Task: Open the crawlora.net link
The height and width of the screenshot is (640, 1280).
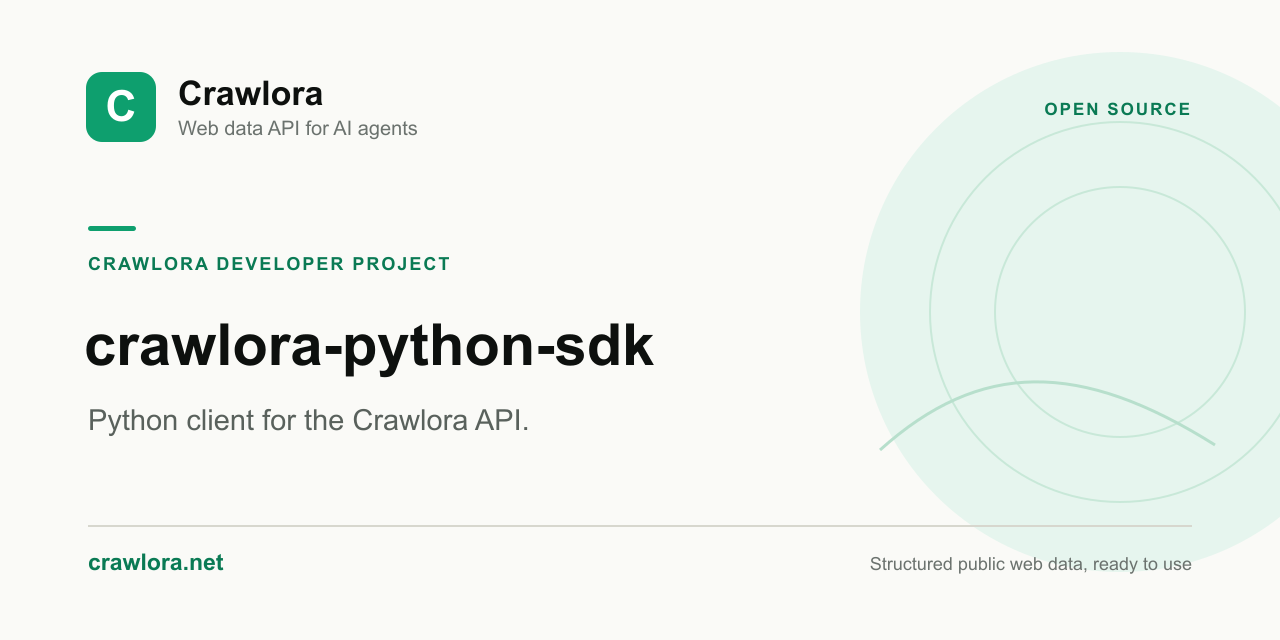Action: point(156,563)
